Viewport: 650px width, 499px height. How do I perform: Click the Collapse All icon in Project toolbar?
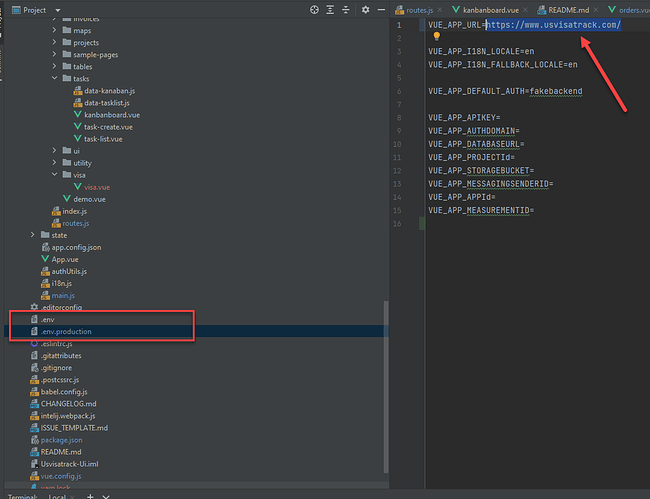[346, 10]
